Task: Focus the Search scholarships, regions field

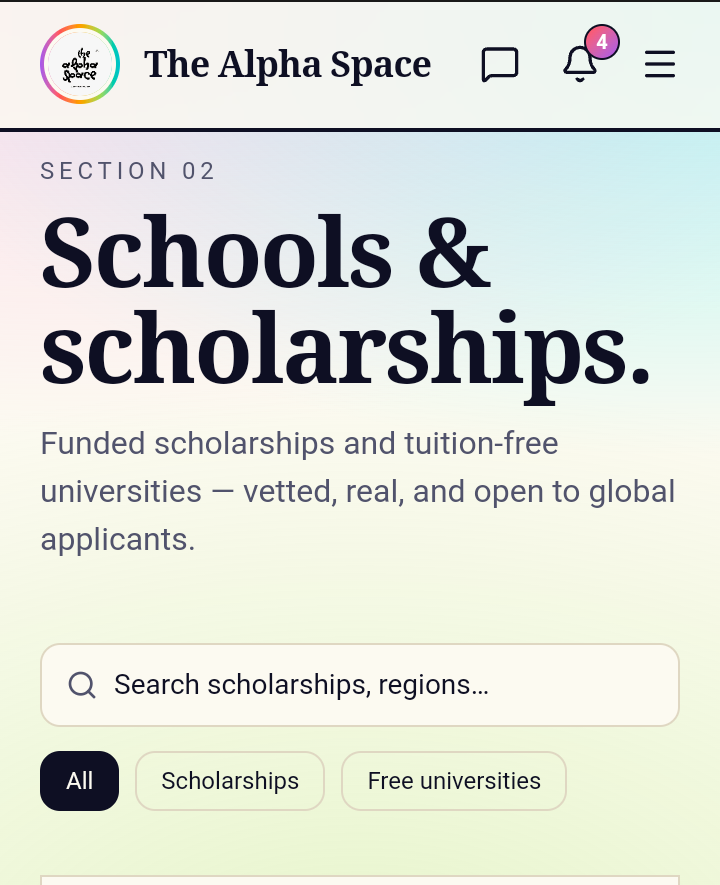Action: pyautogui.click(x=359, y=685)
